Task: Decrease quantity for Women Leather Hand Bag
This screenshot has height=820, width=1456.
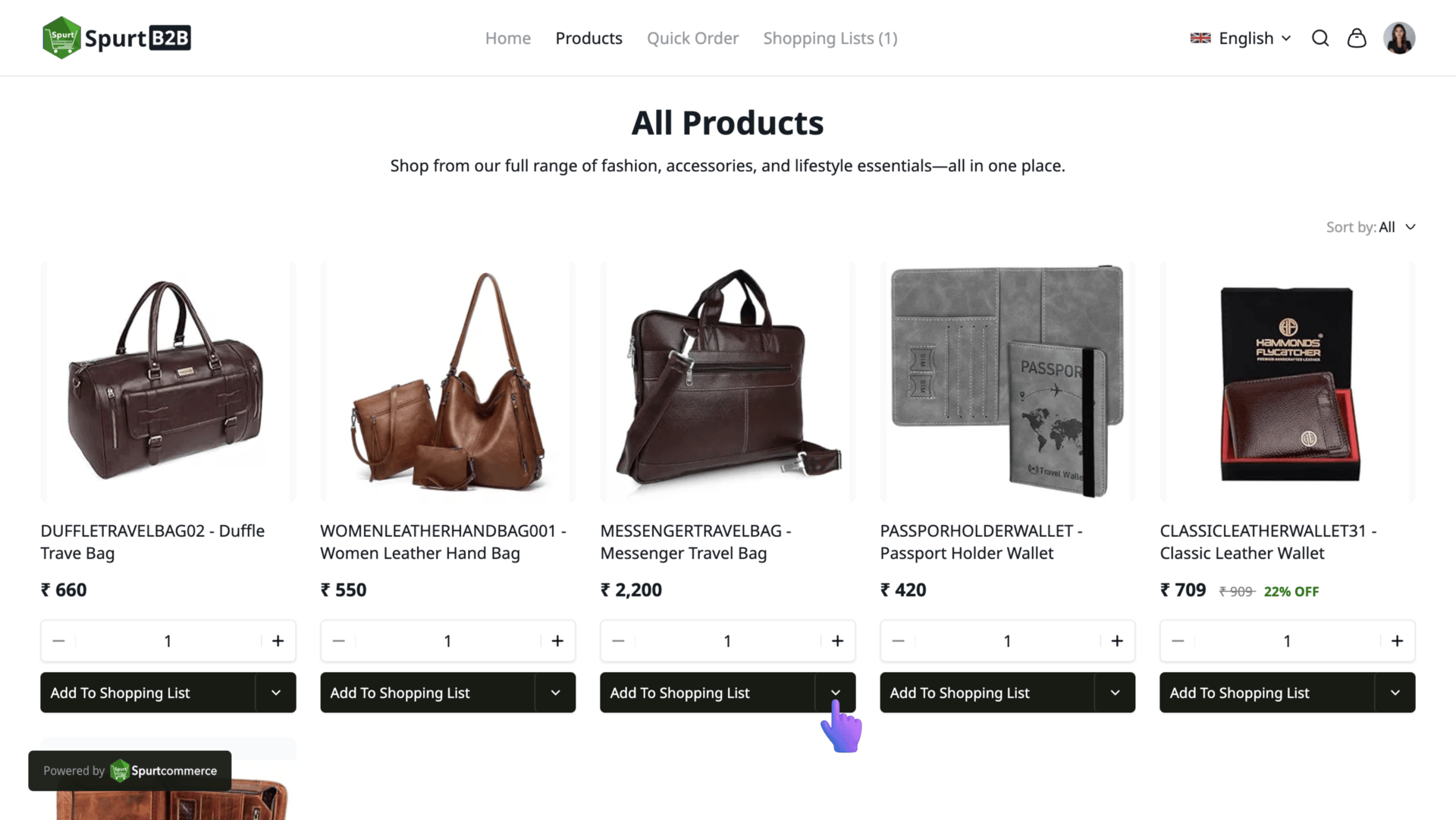Action: [339, 641]
